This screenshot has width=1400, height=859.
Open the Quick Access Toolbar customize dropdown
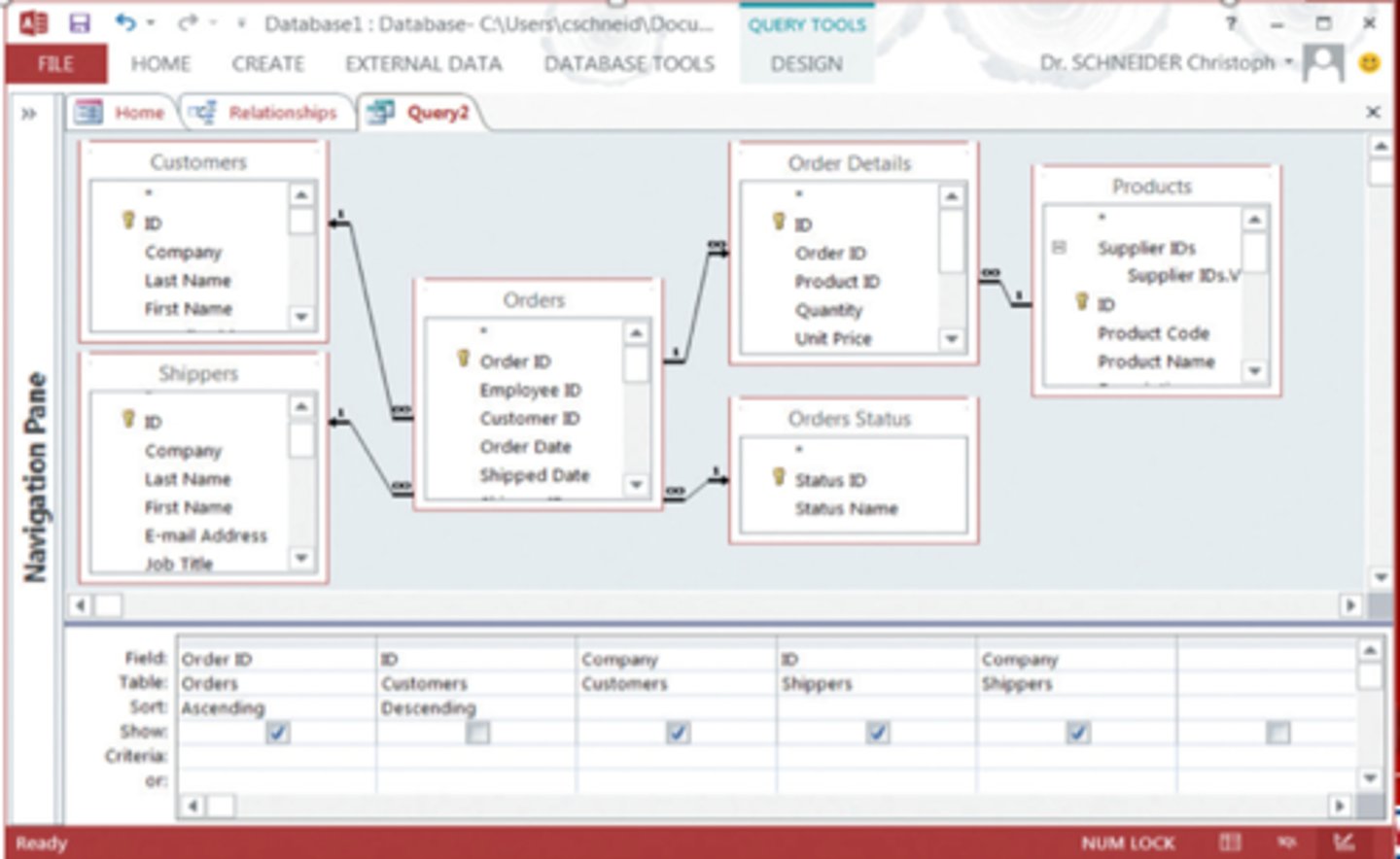pyautogui.click(x=241, y=23)
